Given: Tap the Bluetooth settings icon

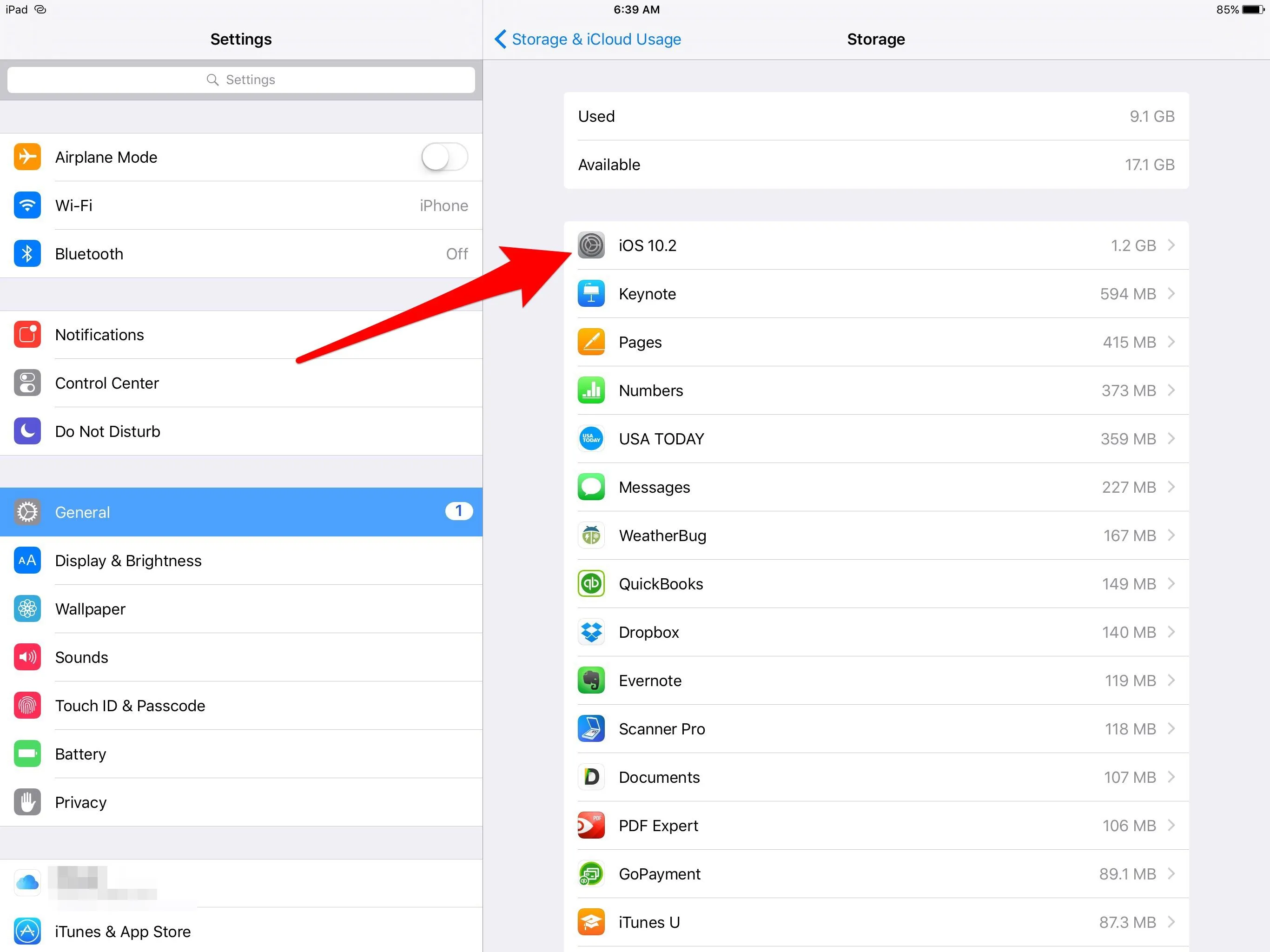Looking at the screenshot, I should pos(27,254).
